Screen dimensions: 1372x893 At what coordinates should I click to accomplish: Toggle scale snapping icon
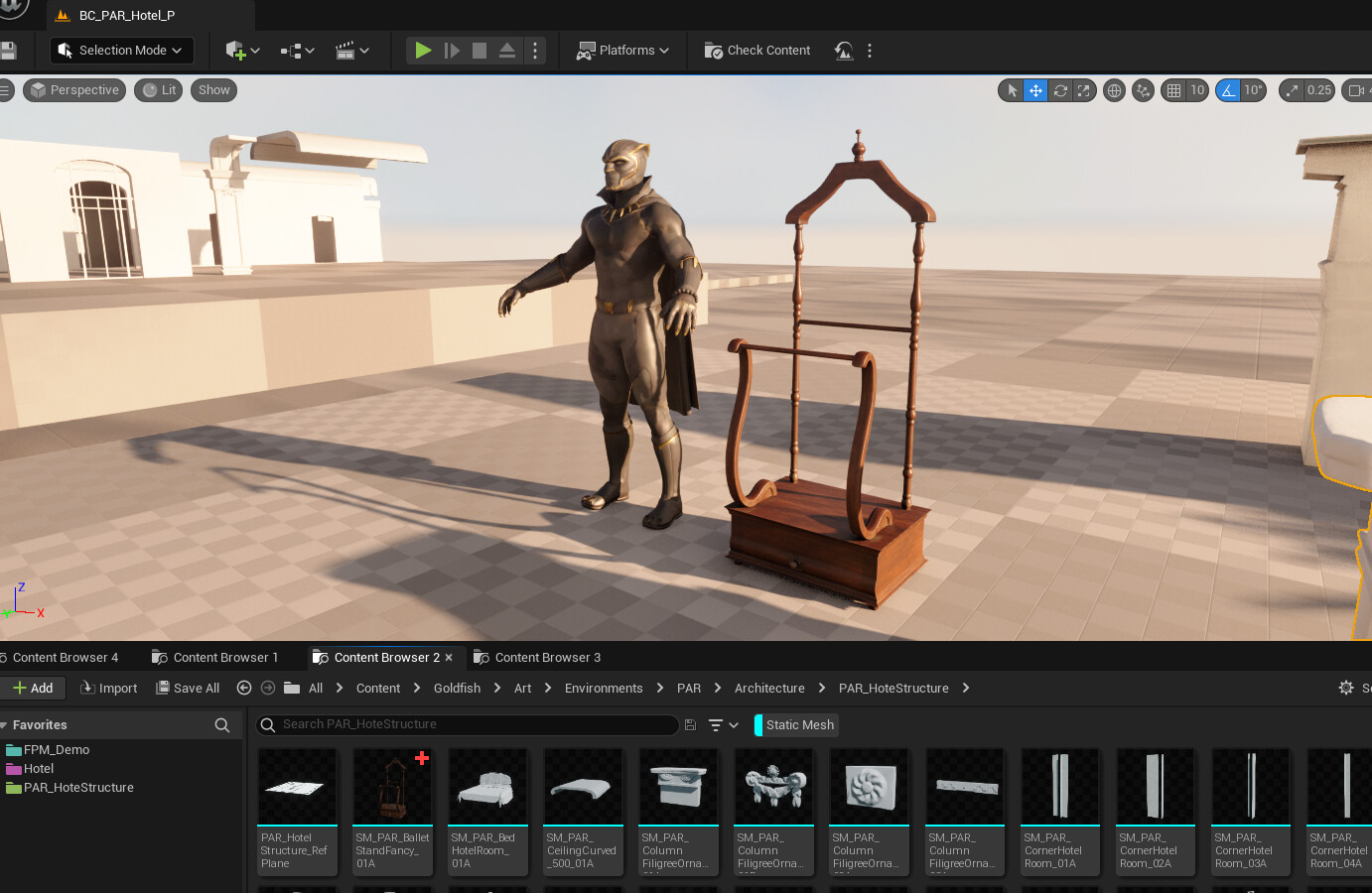[x=1292, y=90]
